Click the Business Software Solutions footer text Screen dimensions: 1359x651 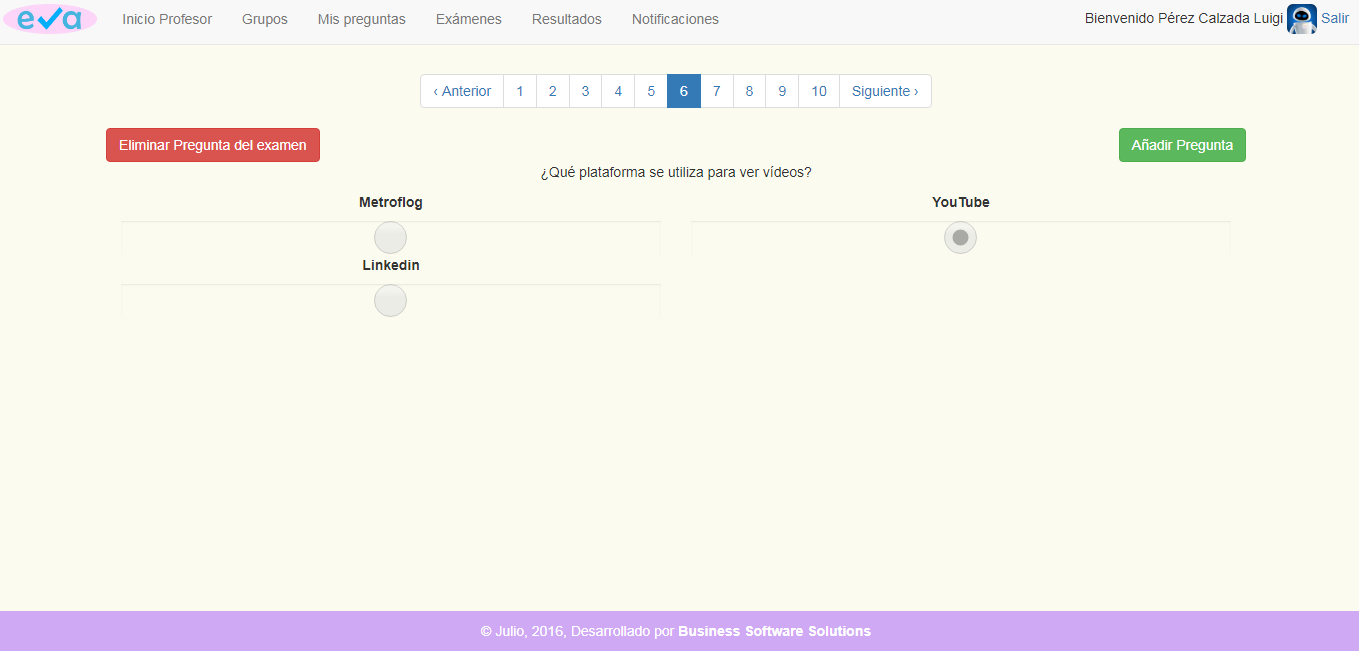(x=774, y=631)
